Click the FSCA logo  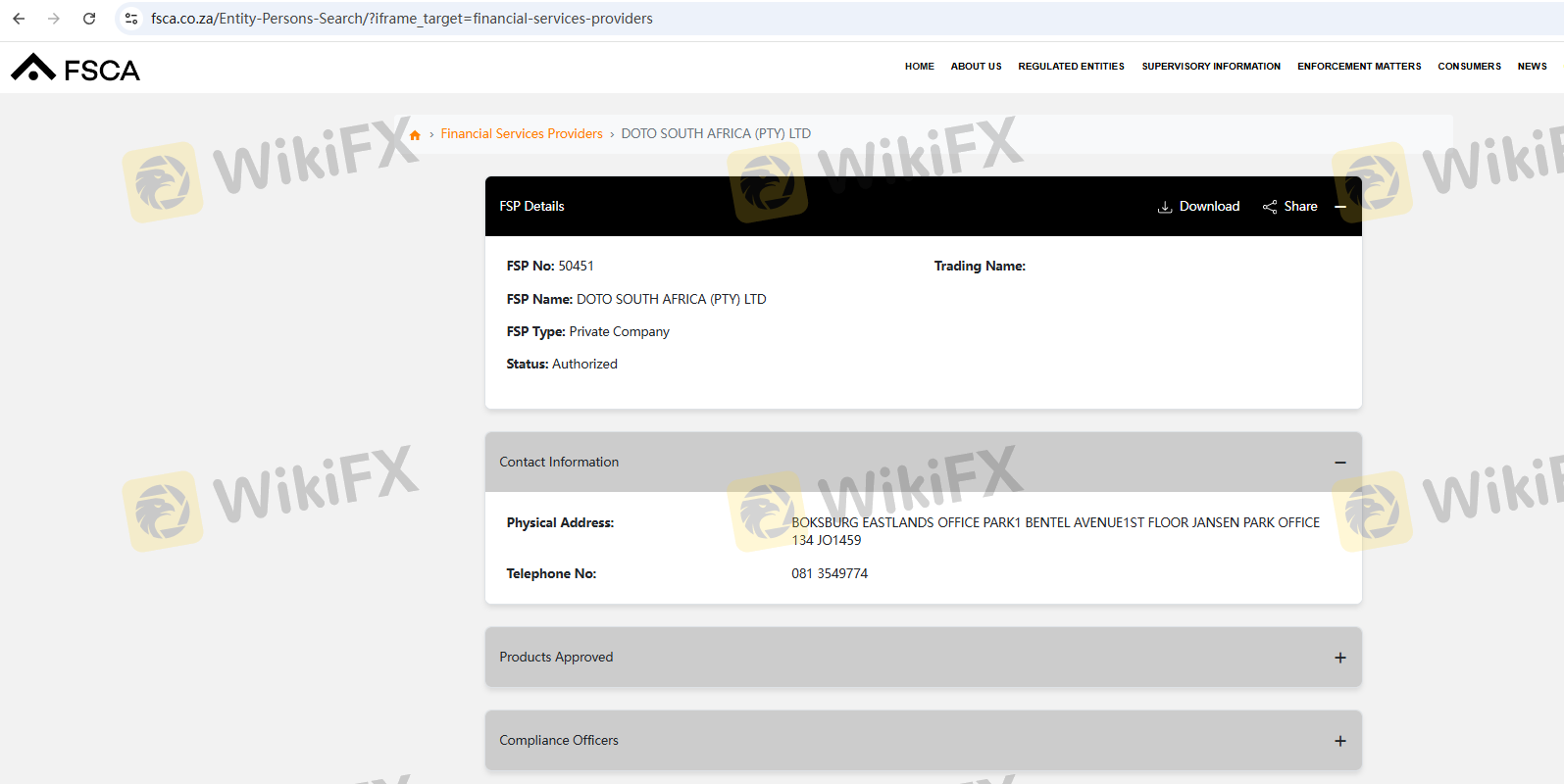76,68
